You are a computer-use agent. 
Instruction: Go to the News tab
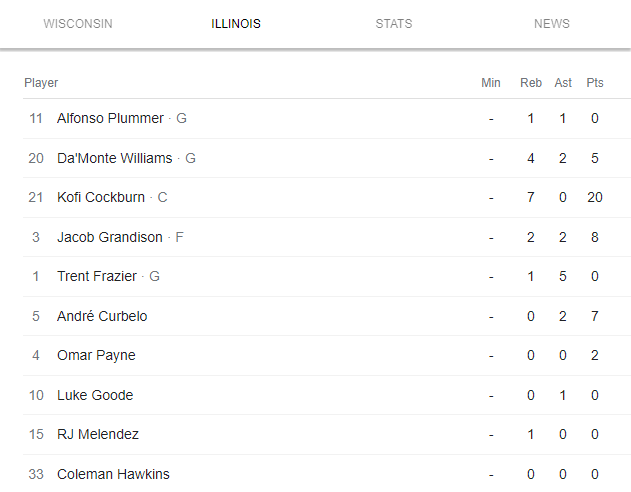[x=552, y=24]
